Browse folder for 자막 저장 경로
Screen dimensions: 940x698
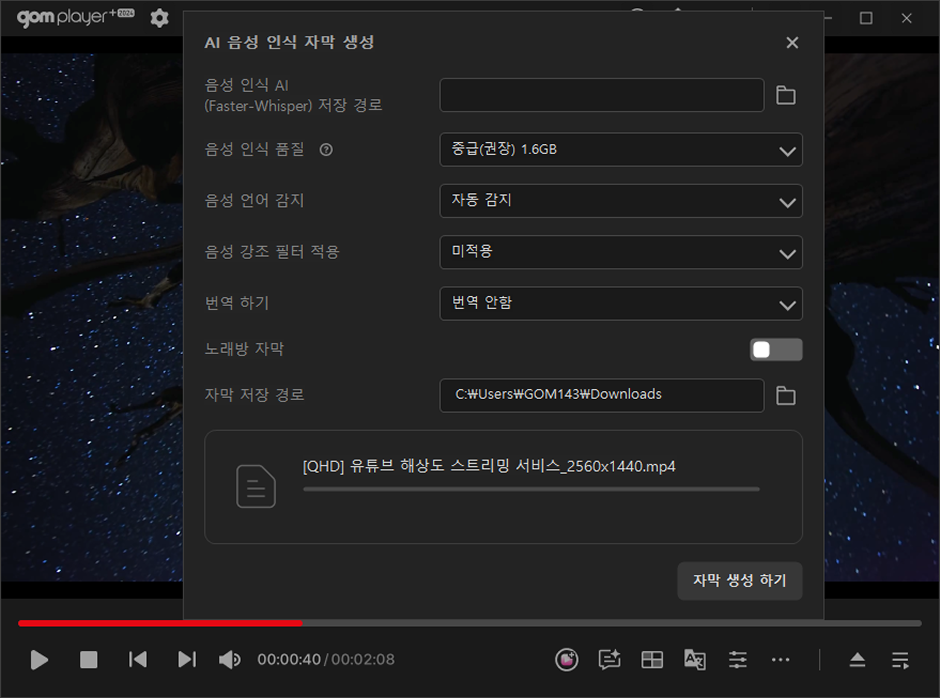pos(786,396)
